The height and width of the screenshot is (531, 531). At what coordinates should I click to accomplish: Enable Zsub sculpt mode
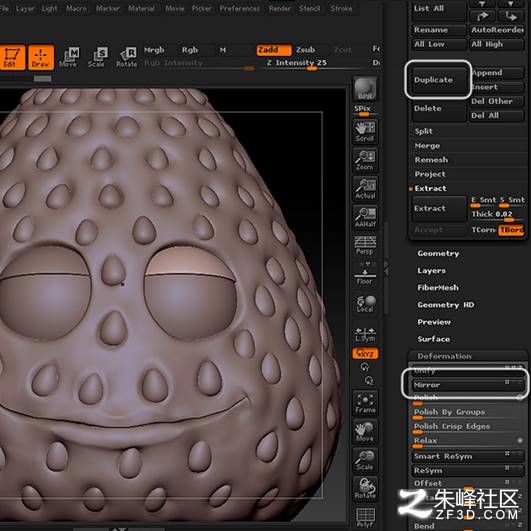305,50
